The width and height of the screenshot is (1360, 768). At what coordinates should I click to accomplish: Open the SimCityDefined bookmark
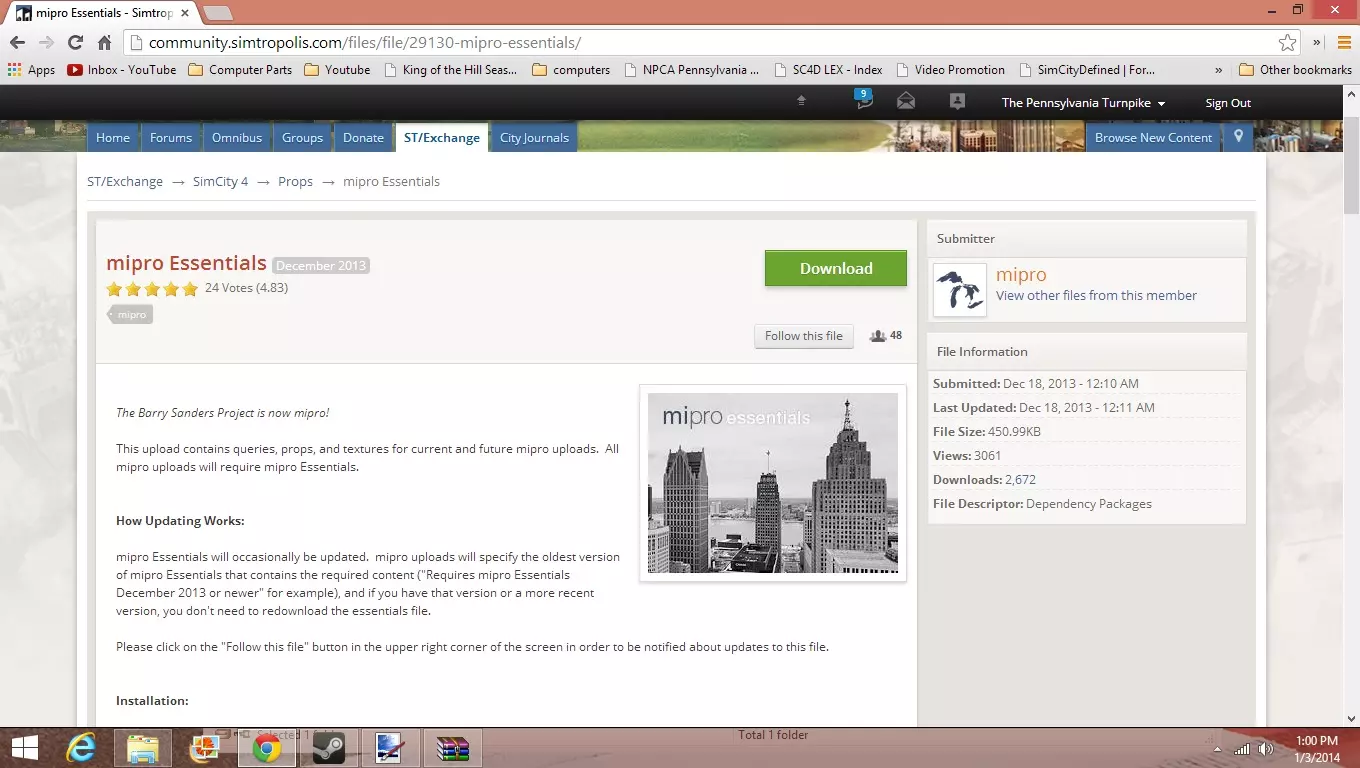(x=1086, y=70)
